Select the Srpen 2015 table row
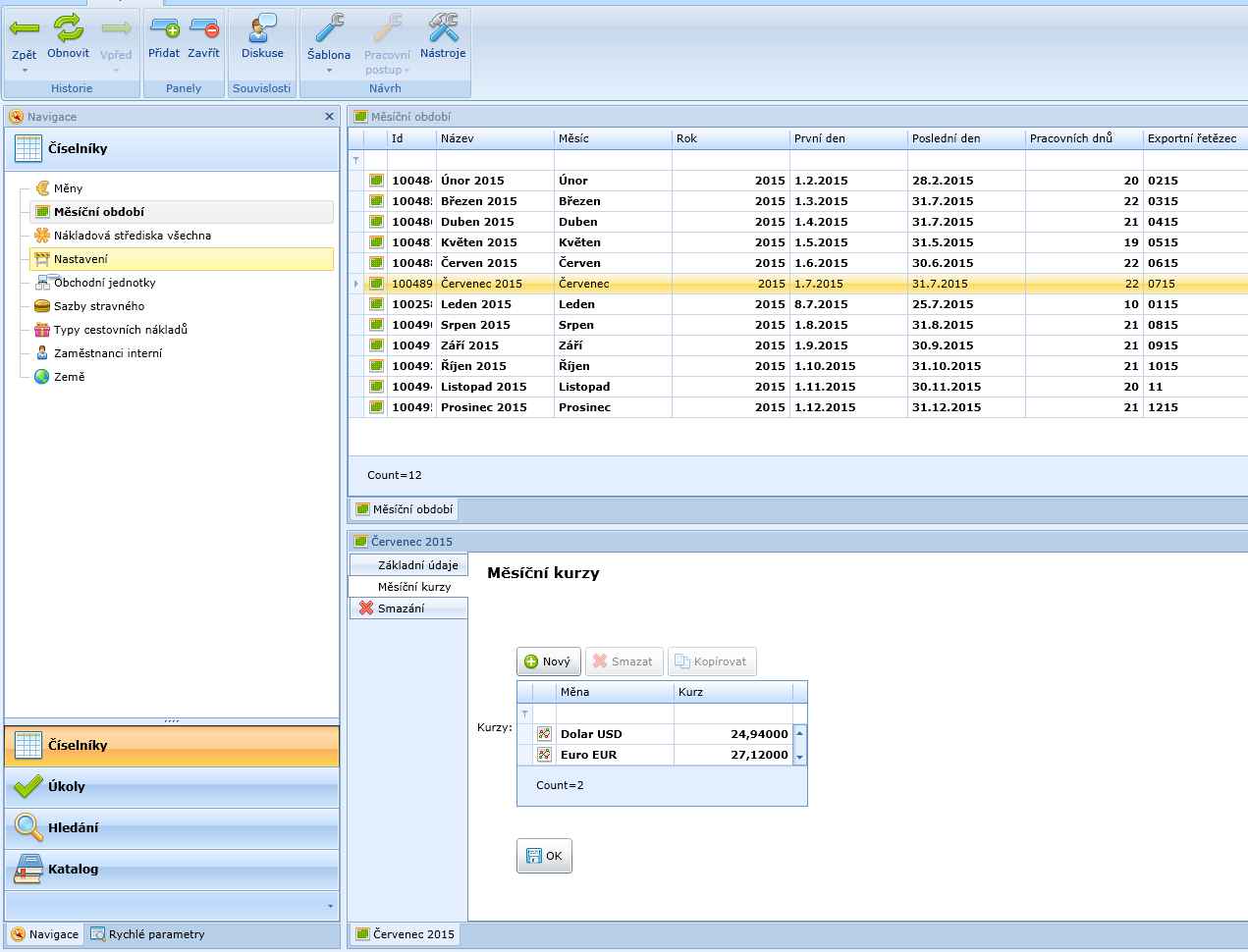 point(475,325)
